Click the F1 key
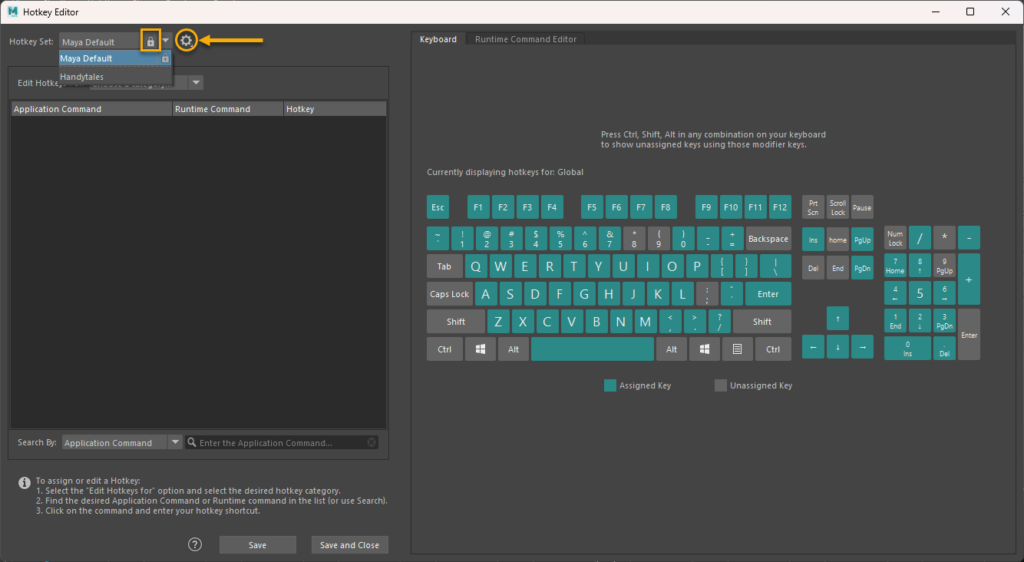Screen dimensions: 1024x562 478,208
